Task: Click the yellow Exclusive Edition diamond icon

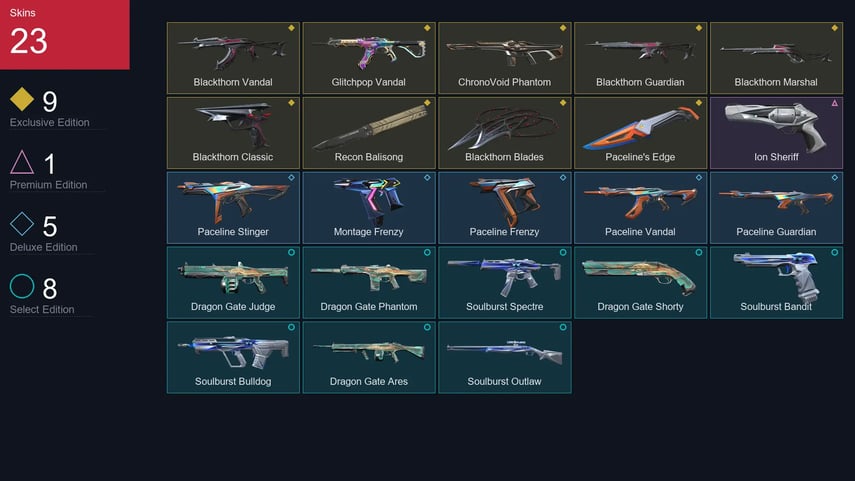Action: point(22,99)
